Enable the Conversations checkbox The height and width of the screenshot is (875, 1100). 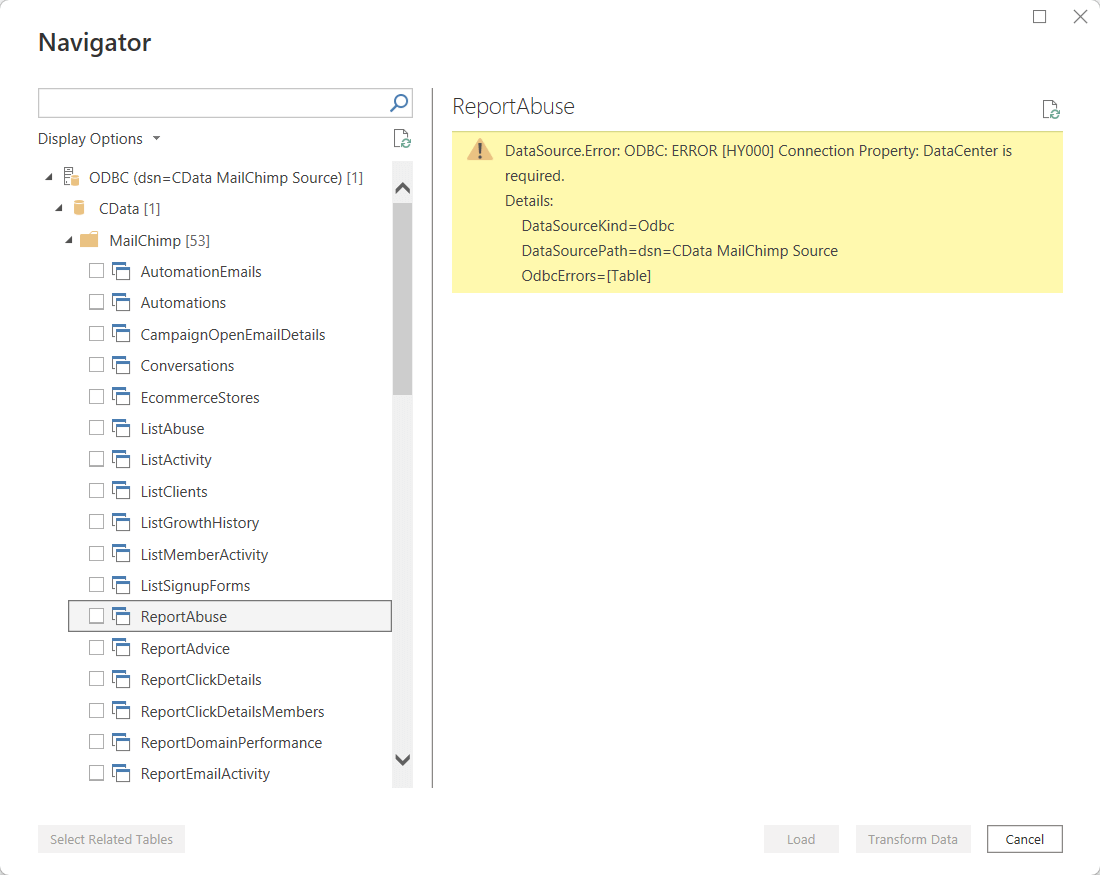96,364
